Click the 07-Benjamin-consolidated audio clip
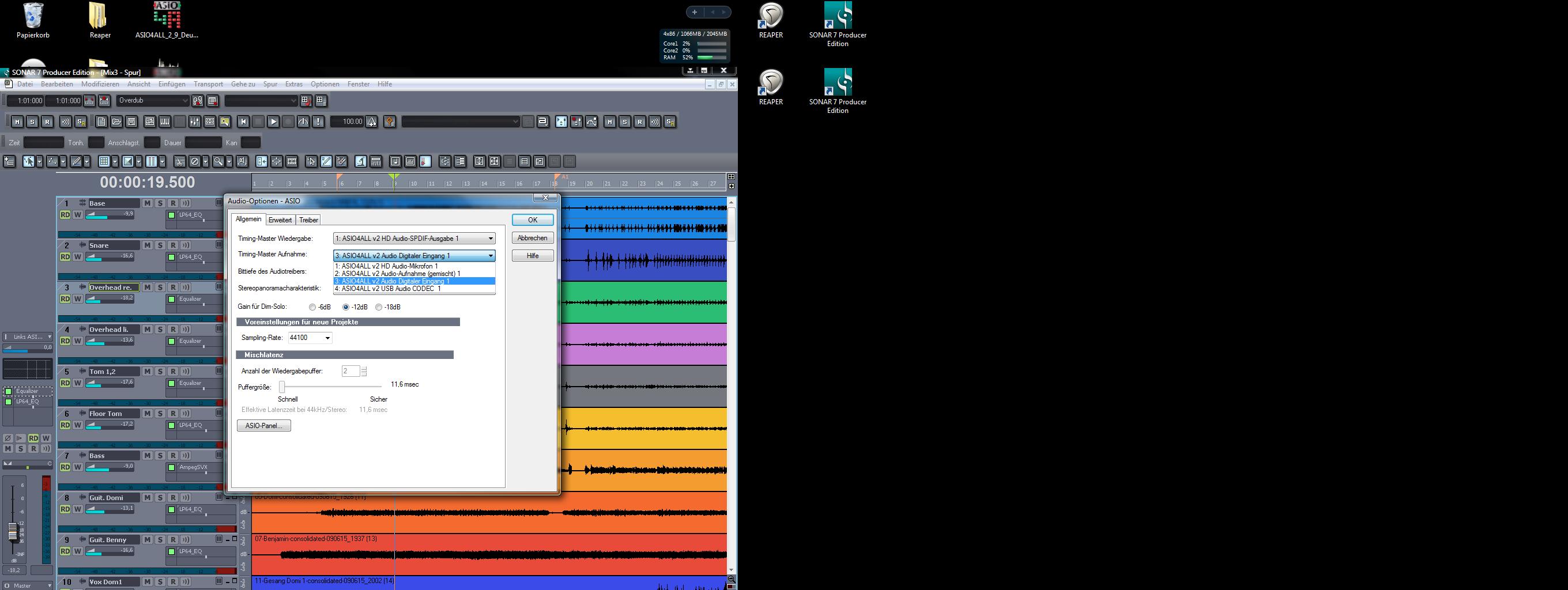Image resolution: width=1568 pixels, height=590 pixels. 489,554
